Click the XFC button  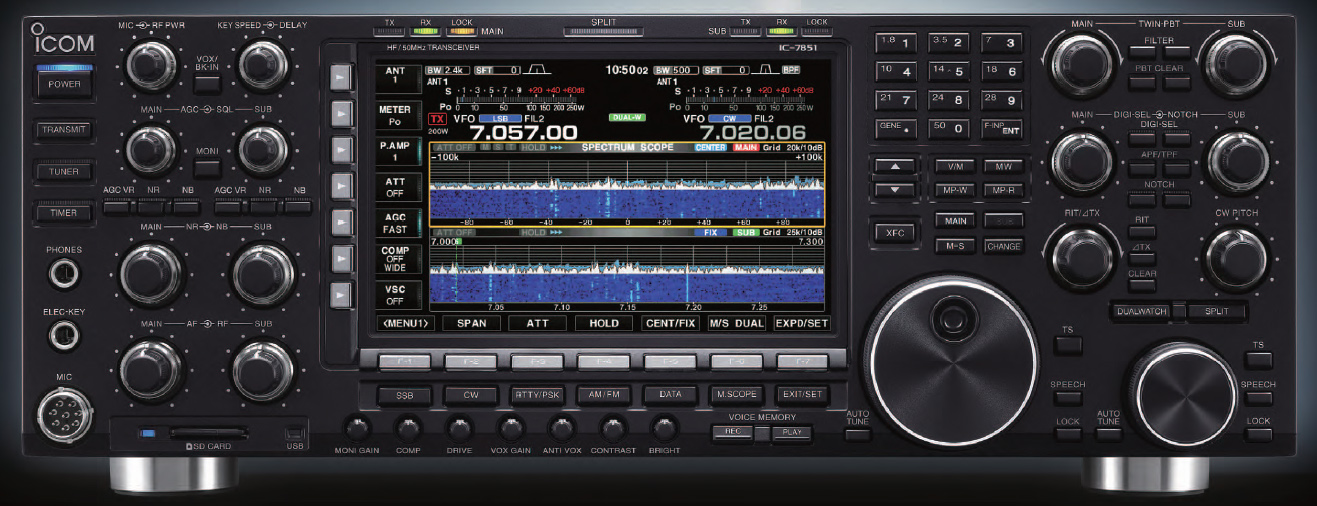(x=895, y=232)
